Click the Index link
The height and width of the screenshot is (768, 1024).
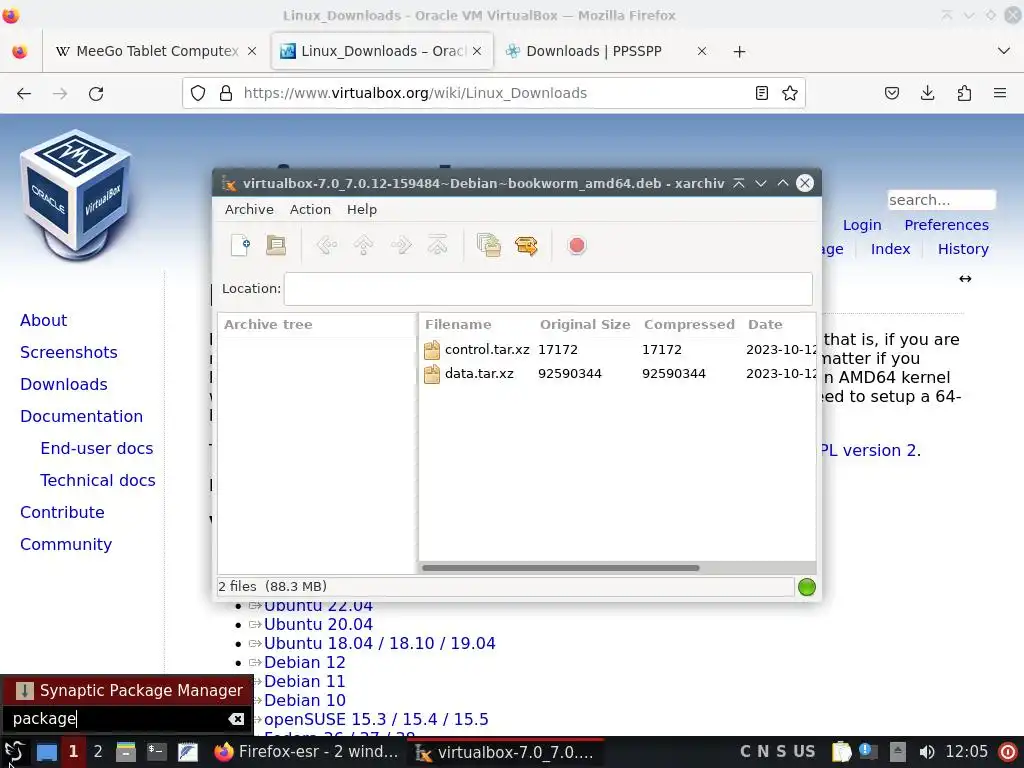(890, 249)
